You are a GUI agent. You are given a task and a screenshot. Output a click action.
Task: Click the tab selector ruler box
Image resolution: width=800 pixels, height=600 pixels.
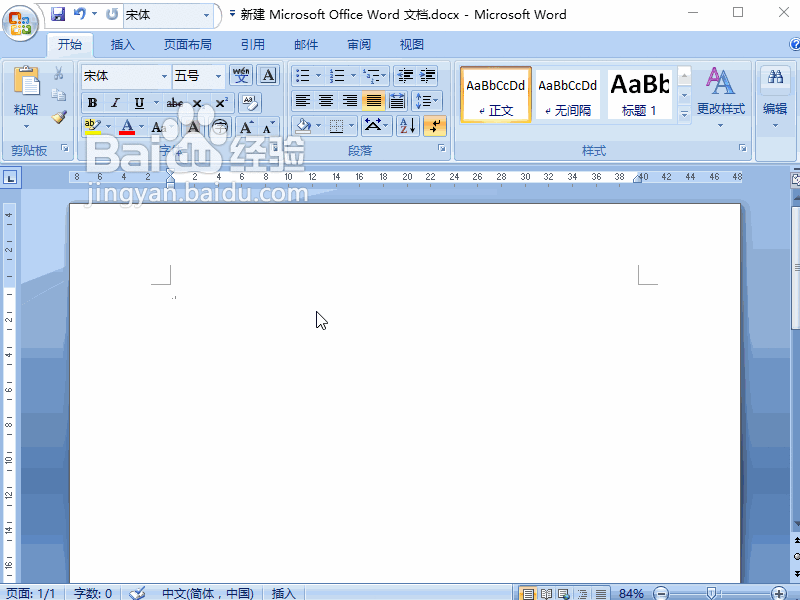(x=10, y=178)
